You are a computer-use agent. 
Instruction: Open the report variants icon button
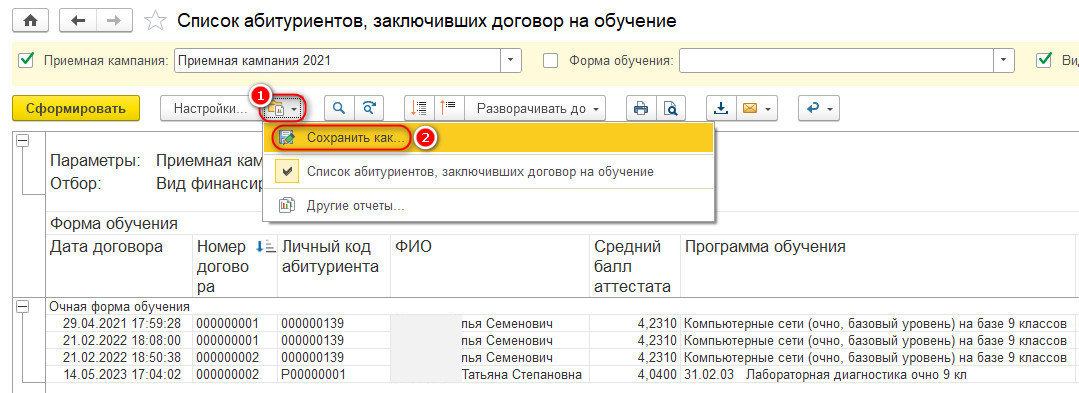[284, 108]
